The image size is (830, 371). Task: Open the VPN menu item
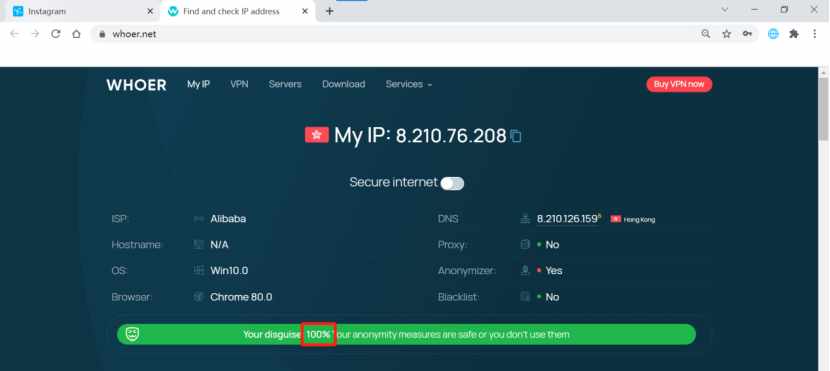point(239,84)
